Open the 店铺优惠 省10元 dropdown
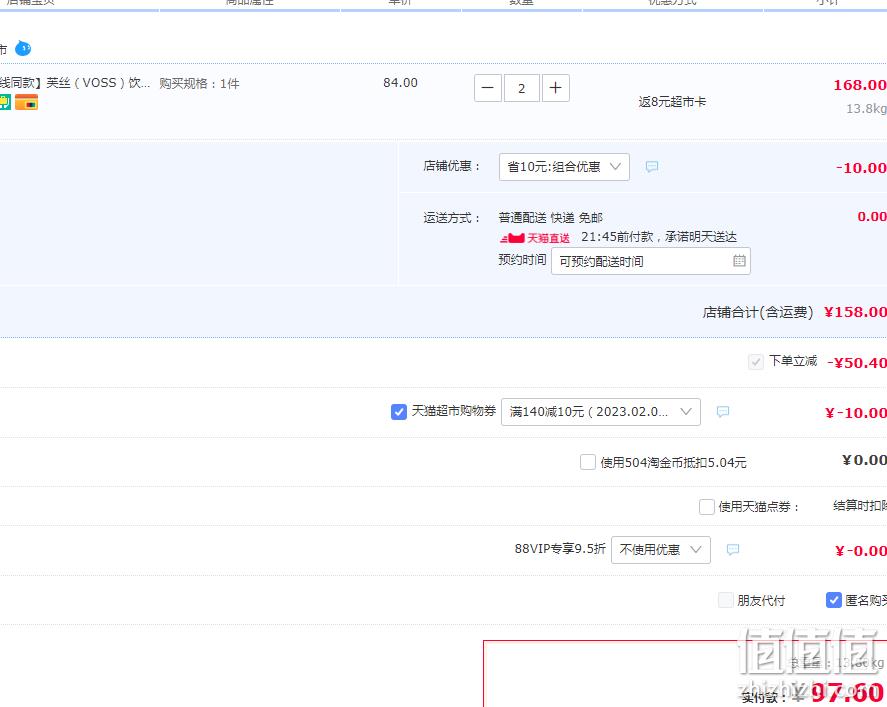 click(564, 167)
